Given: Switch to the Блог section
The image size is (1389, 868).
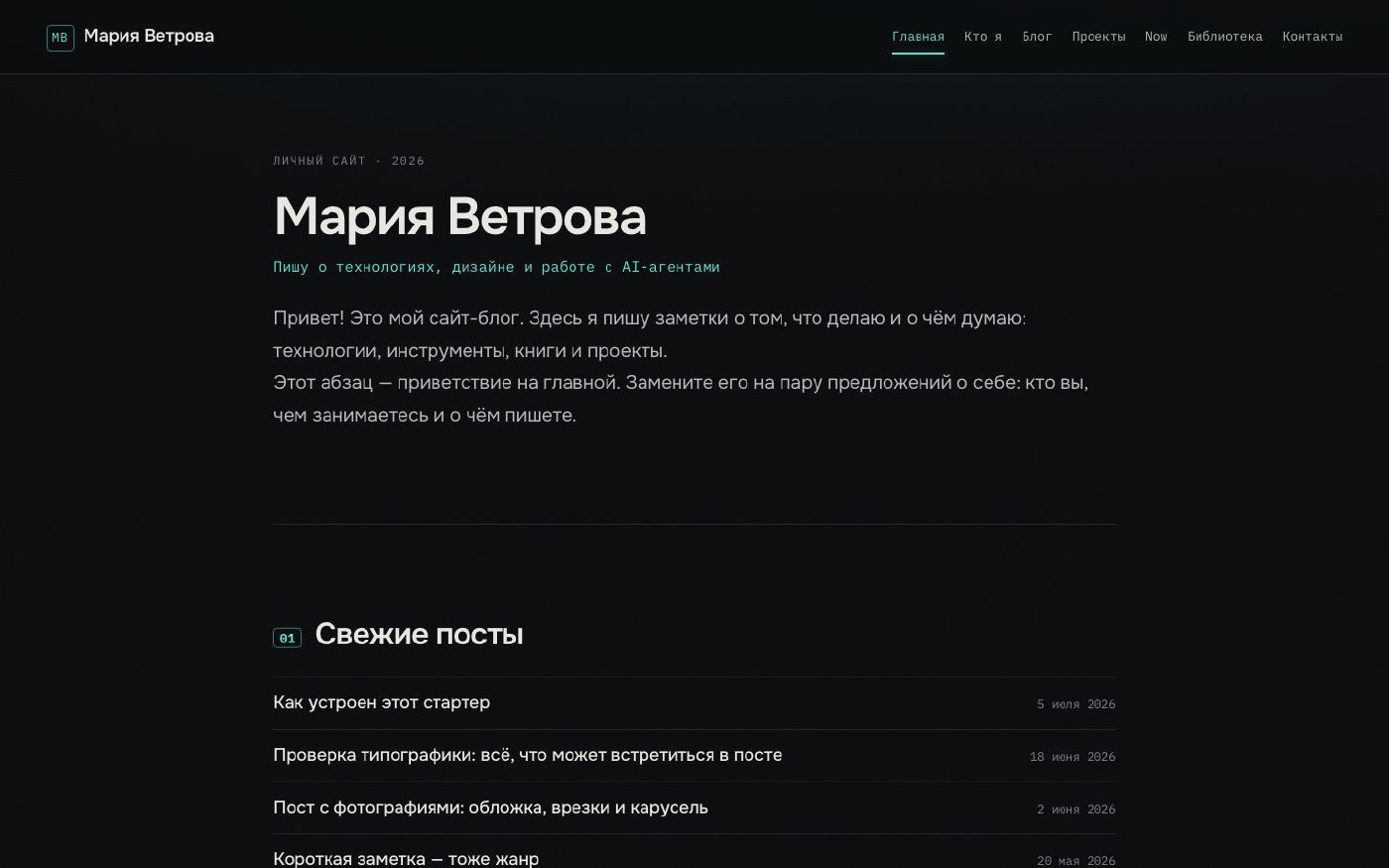Looking at the screenshot, I should (x=1037, y=37).
